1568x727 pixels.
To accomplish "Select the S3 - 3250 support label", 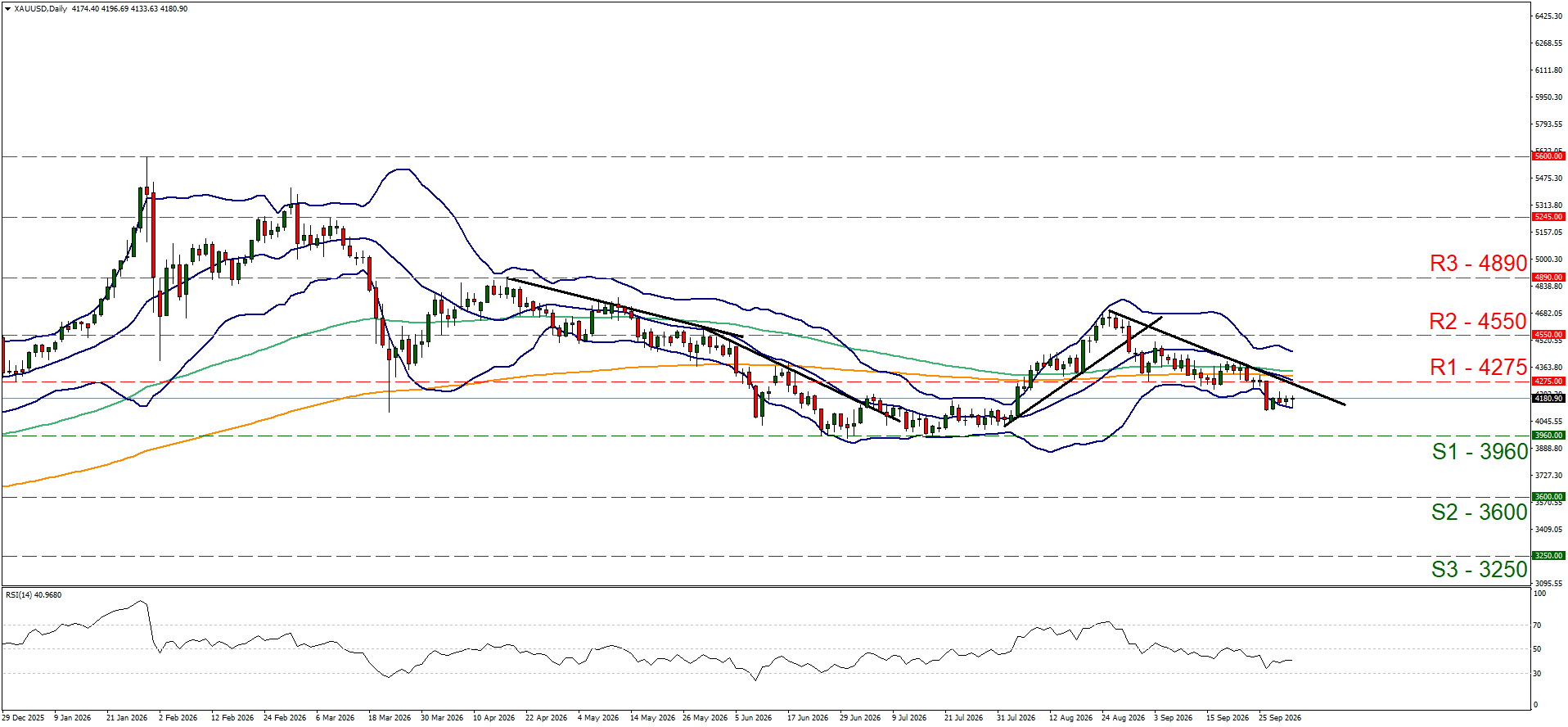I will (1480, 570).
